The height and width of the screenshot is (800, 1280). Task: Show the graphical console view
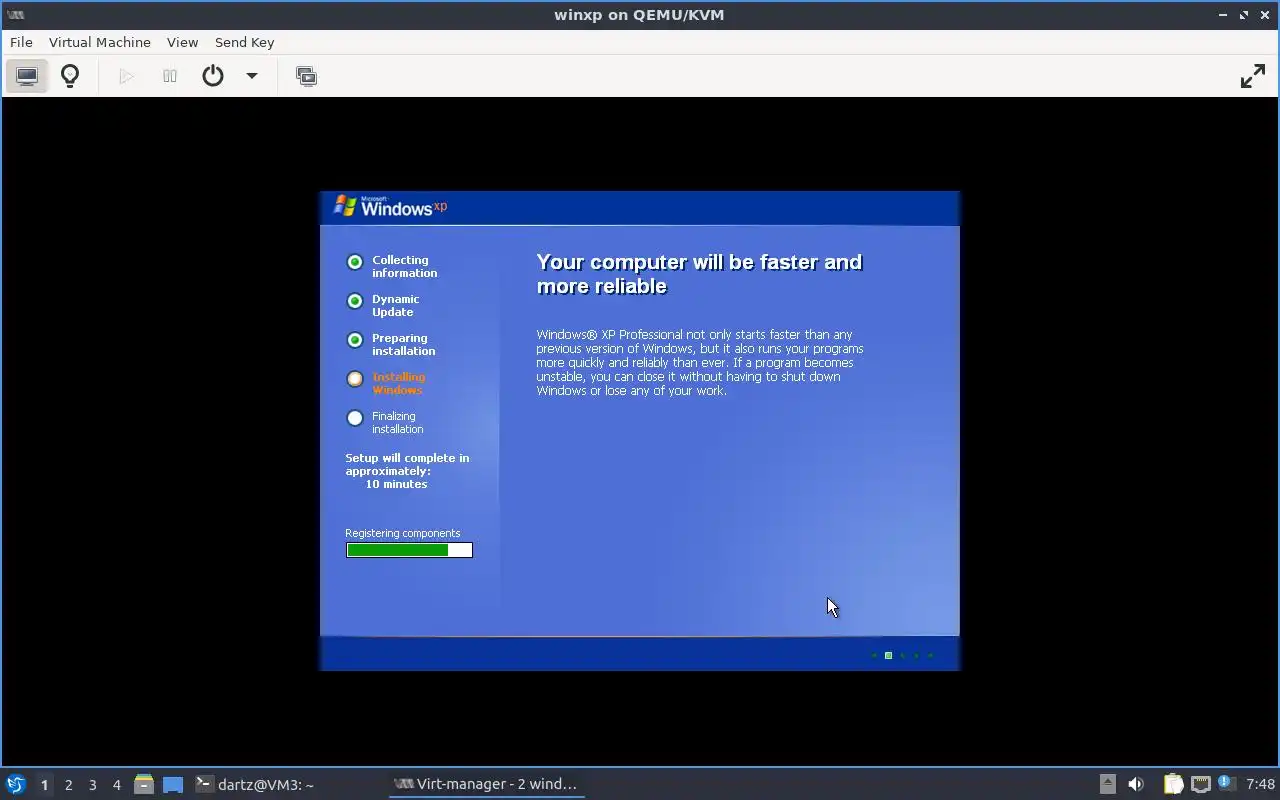point(27,76)
